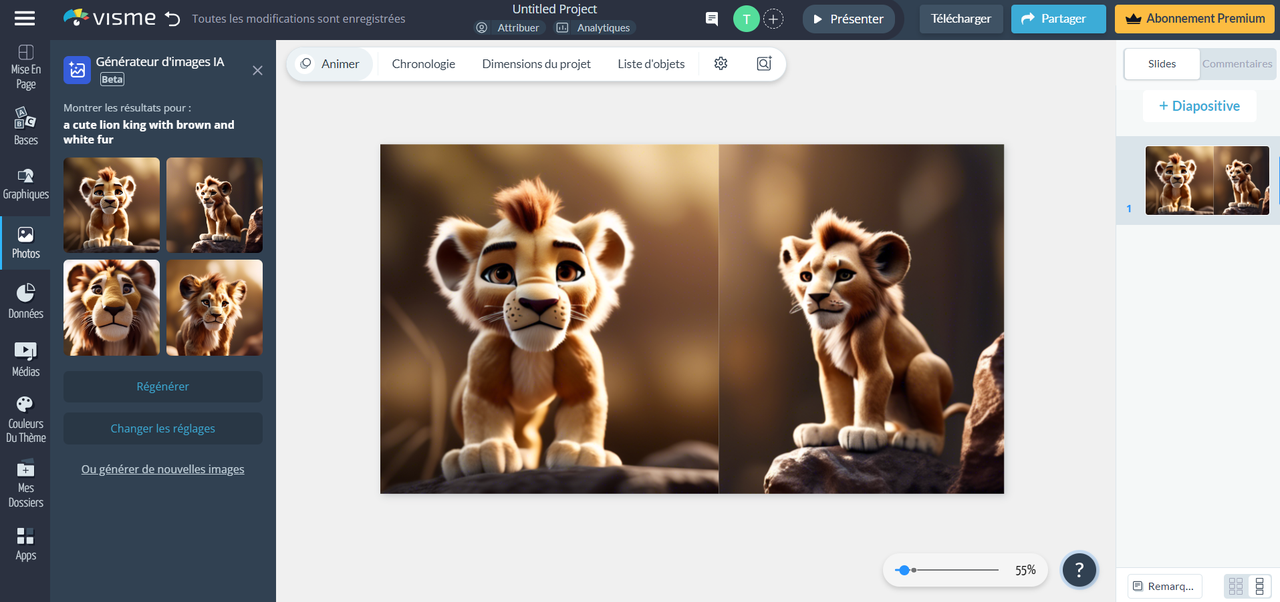Open the Remarques notes button
1280x602 pixels.
(x=1164, y=586)
